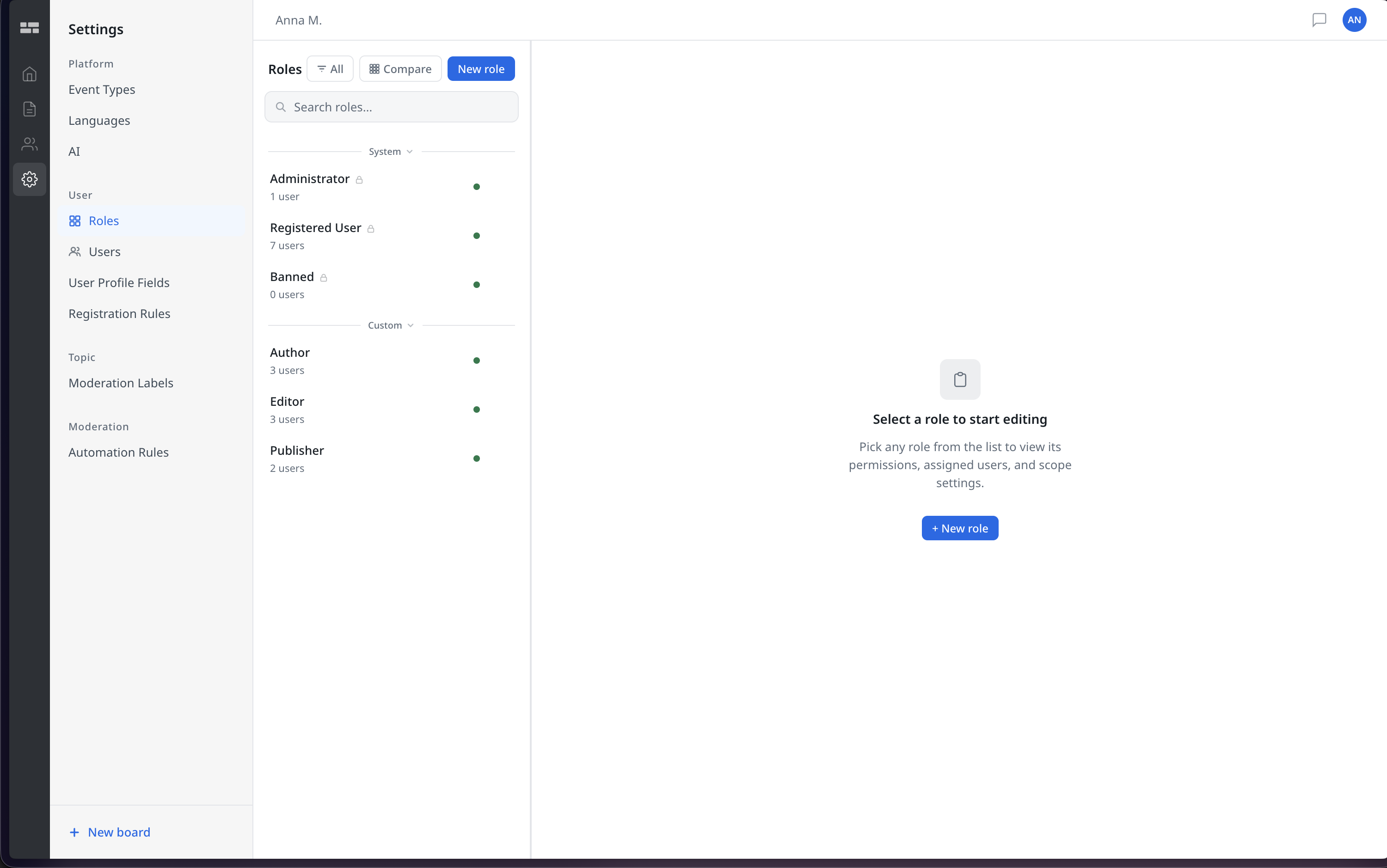The height and width of the screenshot is (868, 1387).
Task: Select the Editor role
Action: click(x=392, y=410)
